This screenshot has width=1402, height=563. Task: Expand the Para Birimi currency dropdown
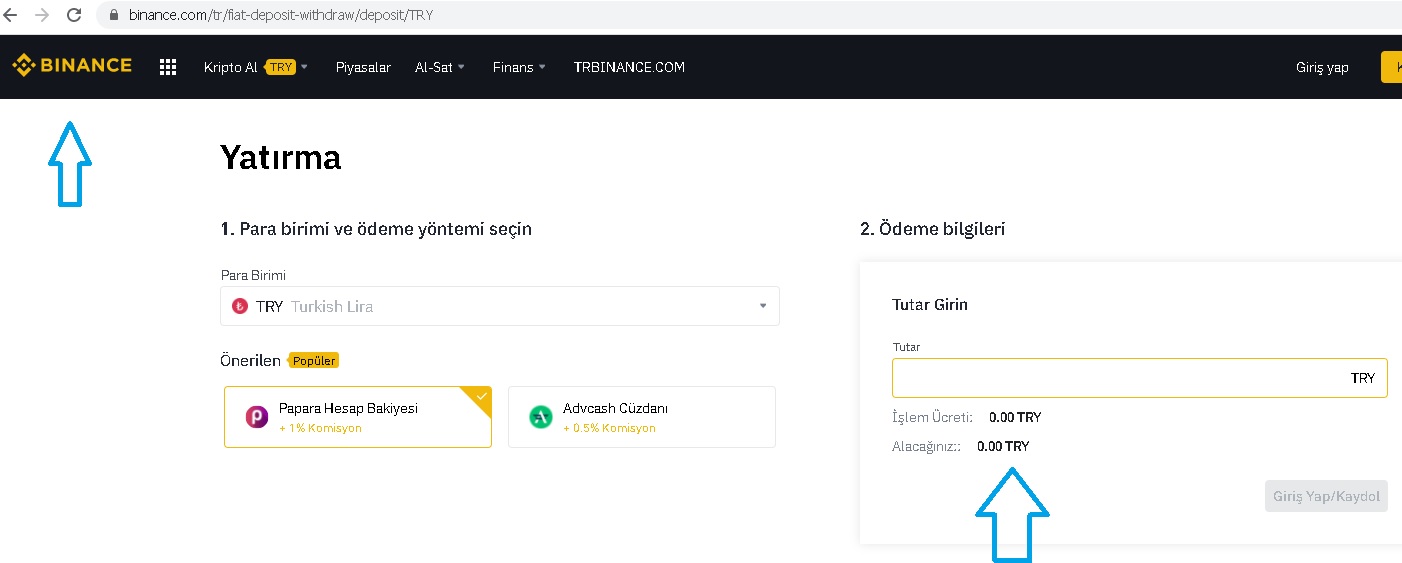tap(500, 306)
